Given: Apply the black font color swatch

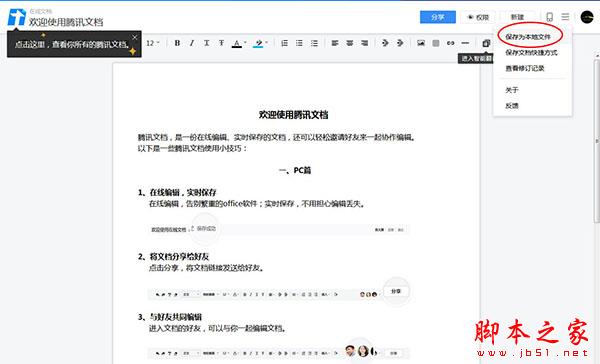Looking at the screenshot, I should [x=237, y=44].
